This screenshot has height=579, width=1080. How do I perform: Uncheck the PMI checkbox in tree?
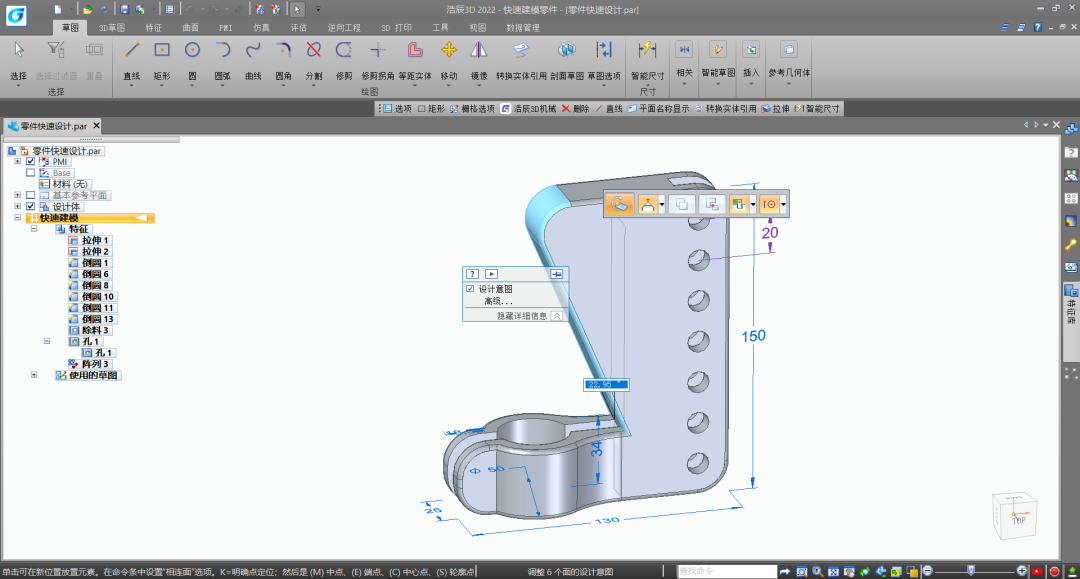click(x=31, y=161)
